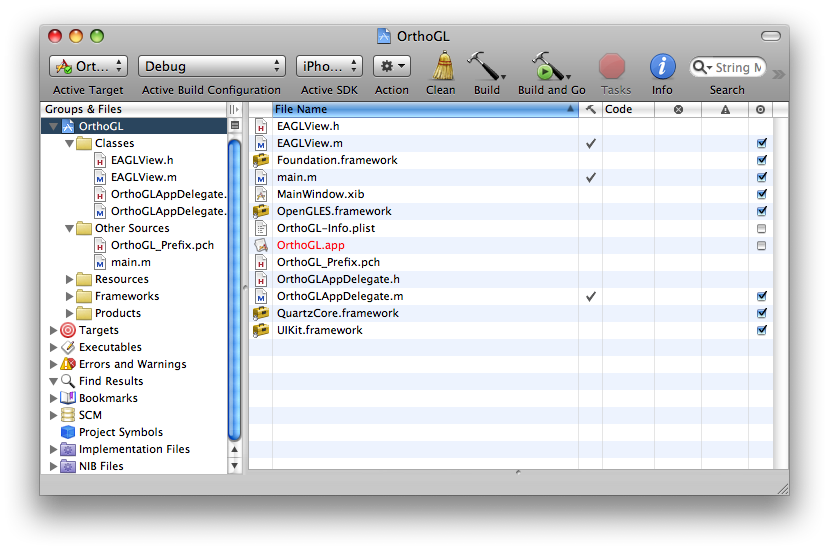Image resolution: width=829 pixels, height=550 pixels.
Task: Select OrthoGL_Prefix.pch in Other Sources
Action: coord(162,245)
